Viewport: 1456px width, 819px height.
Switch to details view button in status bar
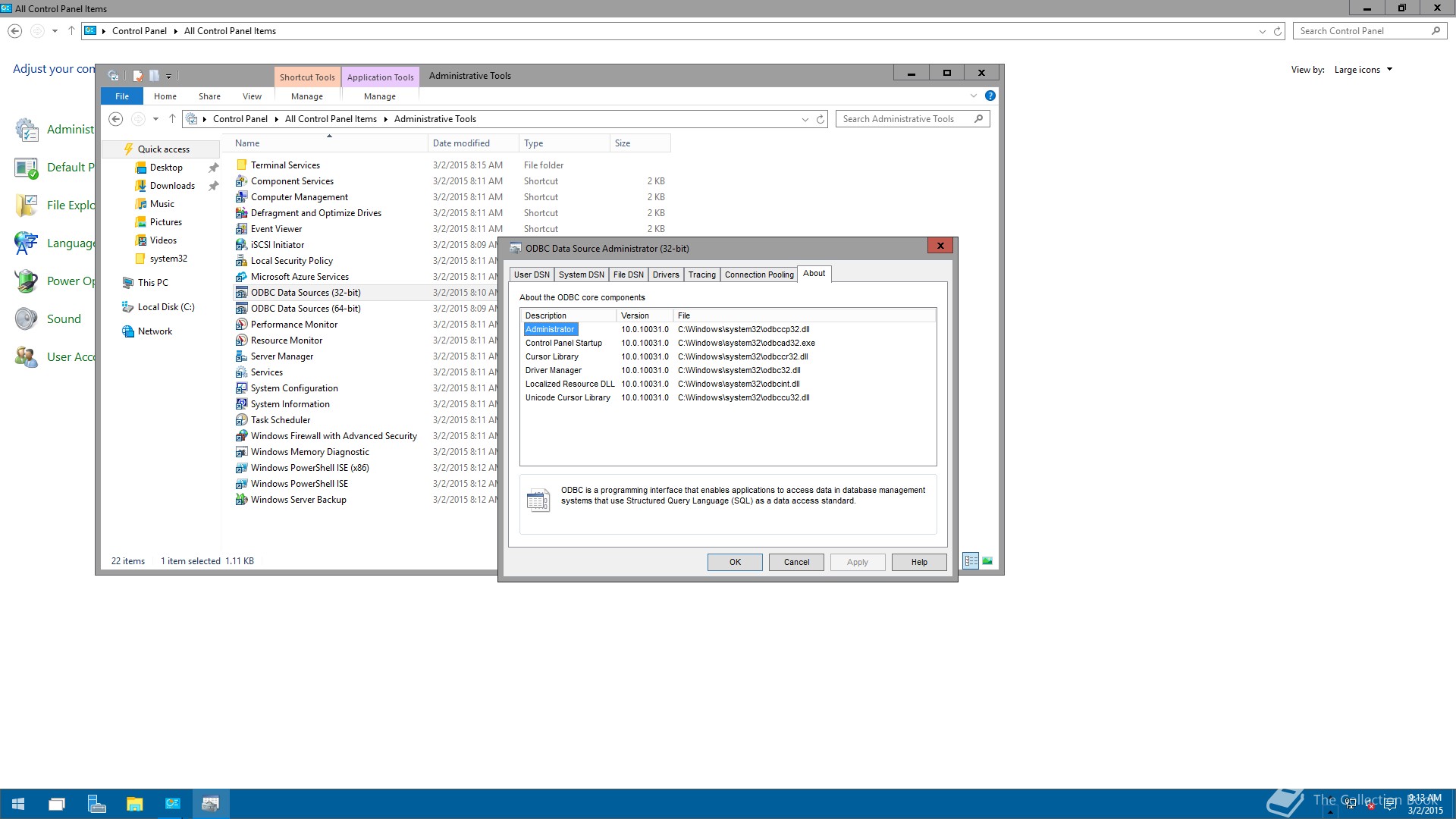pos(971,561)
